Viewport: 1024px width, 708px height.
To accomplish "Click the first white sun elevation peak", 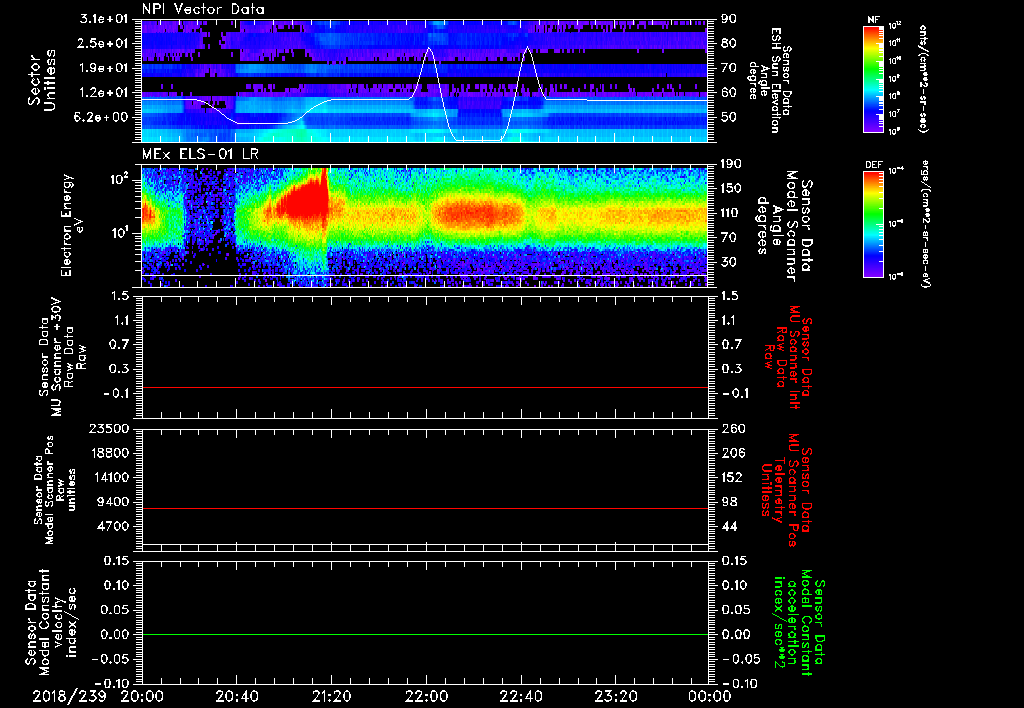I will pyautogui.click(x=429, y=48).
